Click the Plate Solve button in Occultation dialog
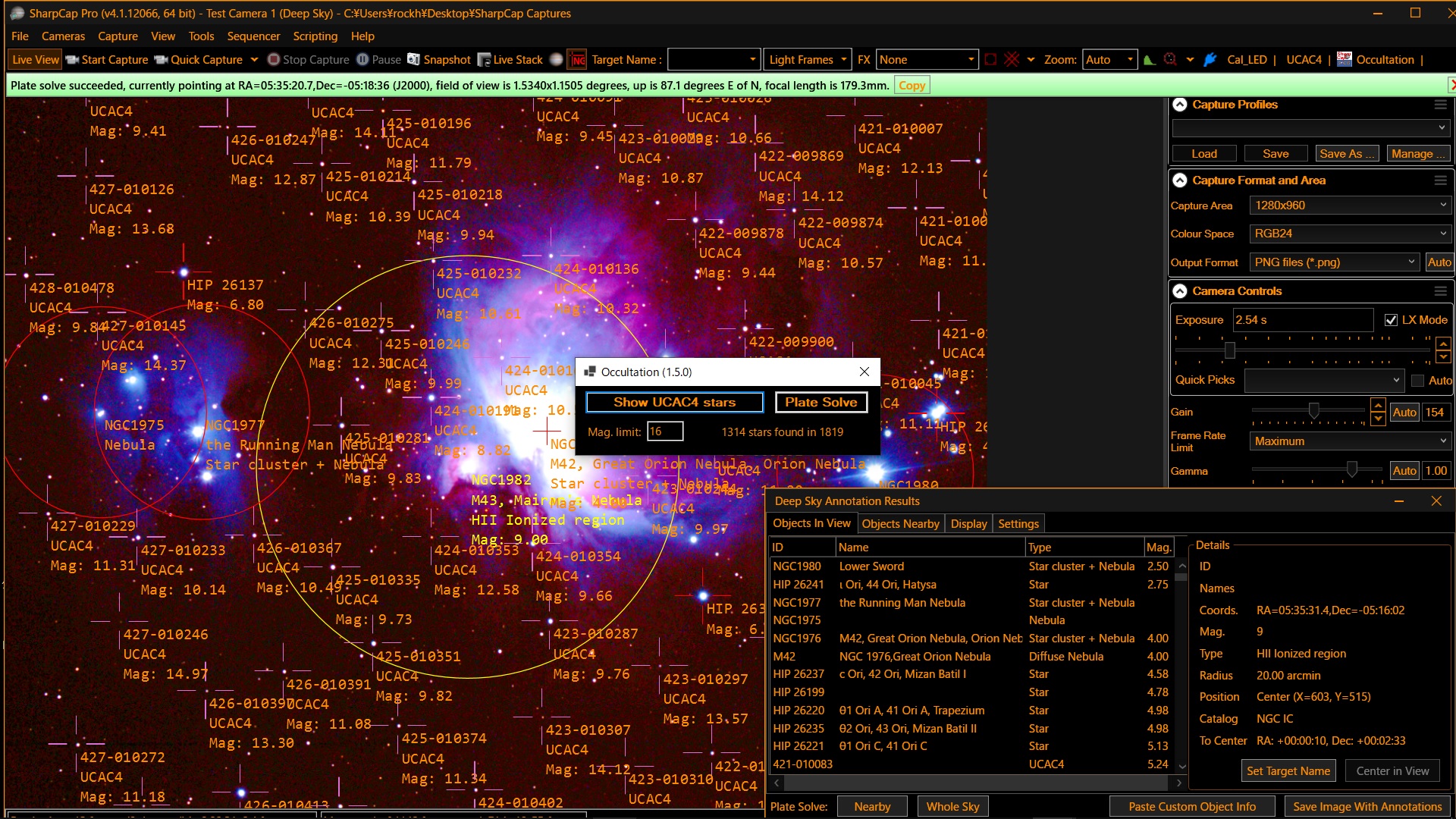Viewport: 1456px width, 819px height. (x=821, y=403)
